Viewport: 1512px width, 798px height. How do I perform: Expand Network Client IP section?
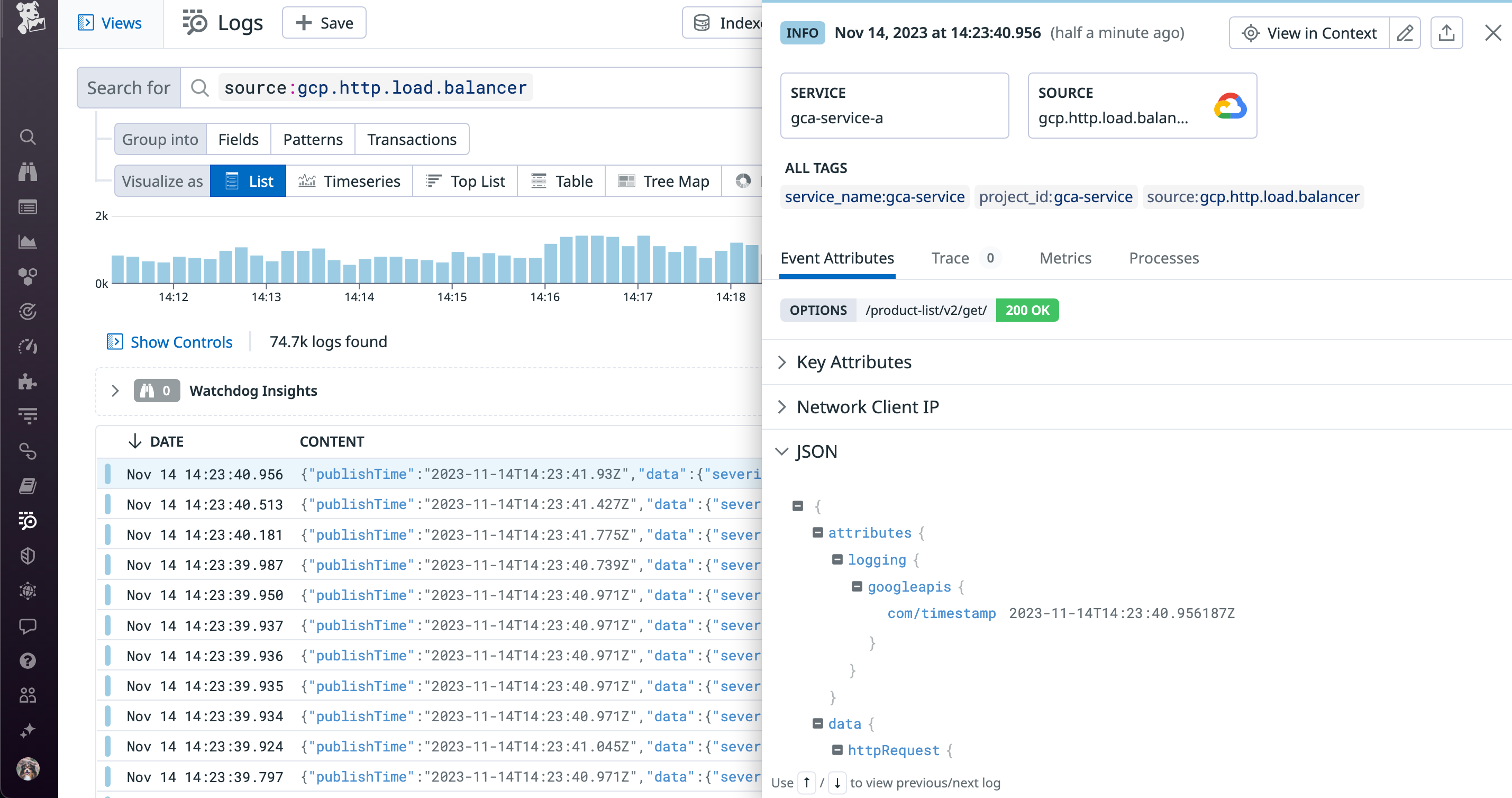[x=782, y=407]
